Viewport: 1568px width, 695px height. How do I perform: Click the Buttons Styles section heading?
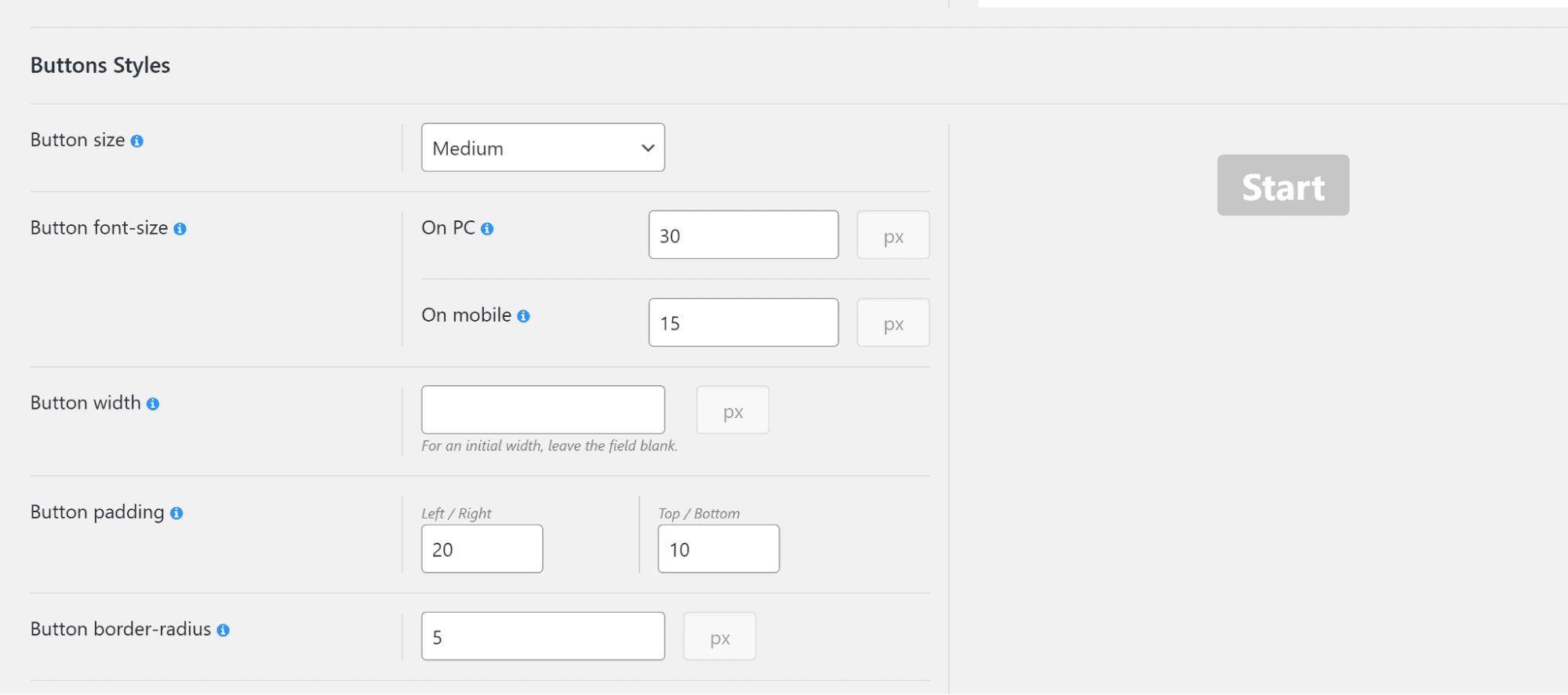100,65
